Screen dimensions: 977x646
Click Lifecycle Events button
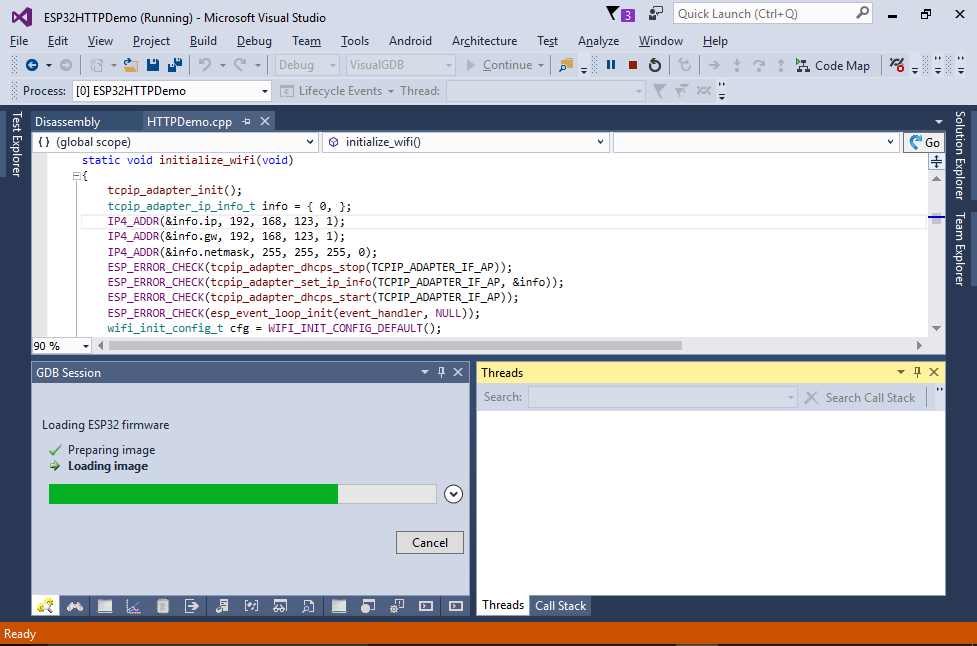(x=331, y=91)
